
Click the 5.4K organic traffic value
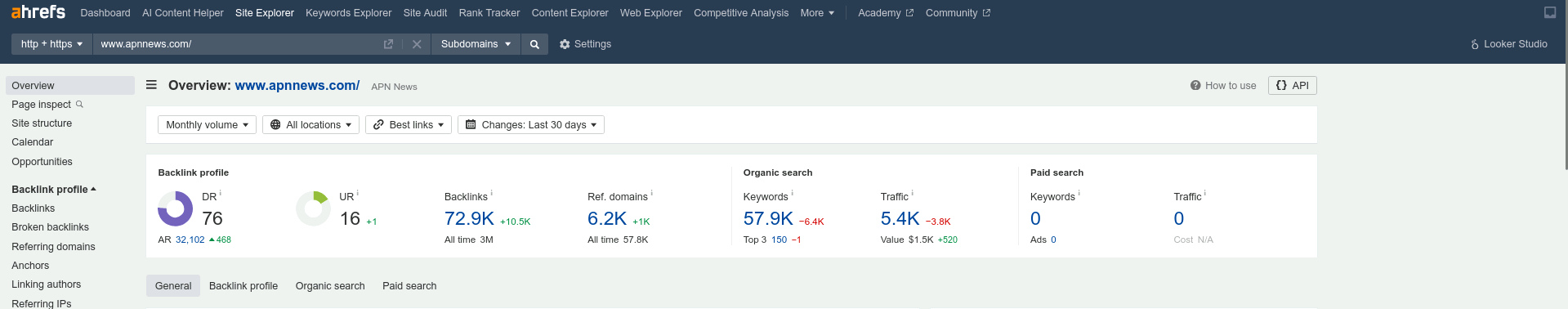(900, 219)
